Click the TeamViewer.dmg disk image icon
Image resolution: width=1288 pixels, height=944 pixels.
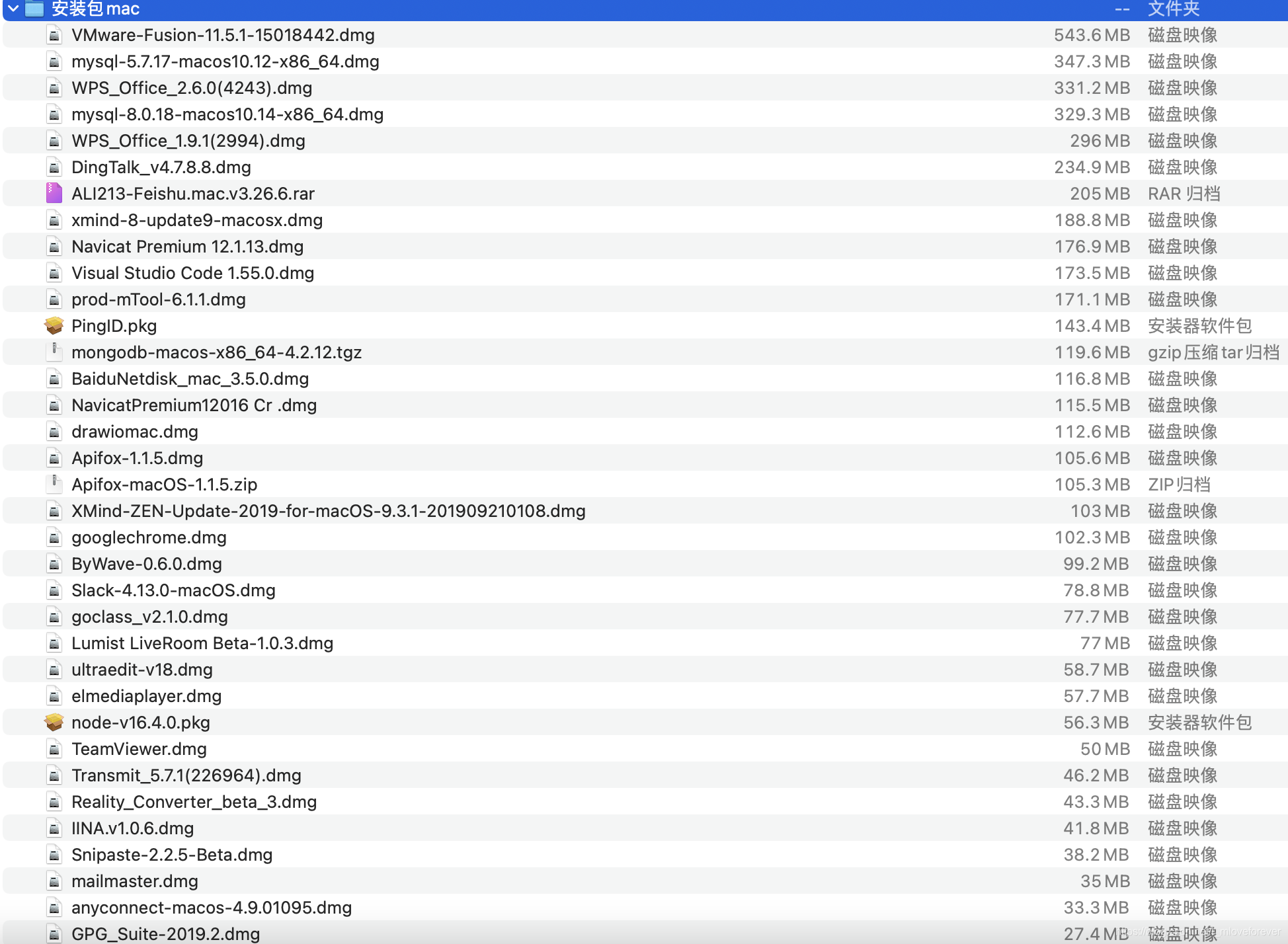pos(54,748)
